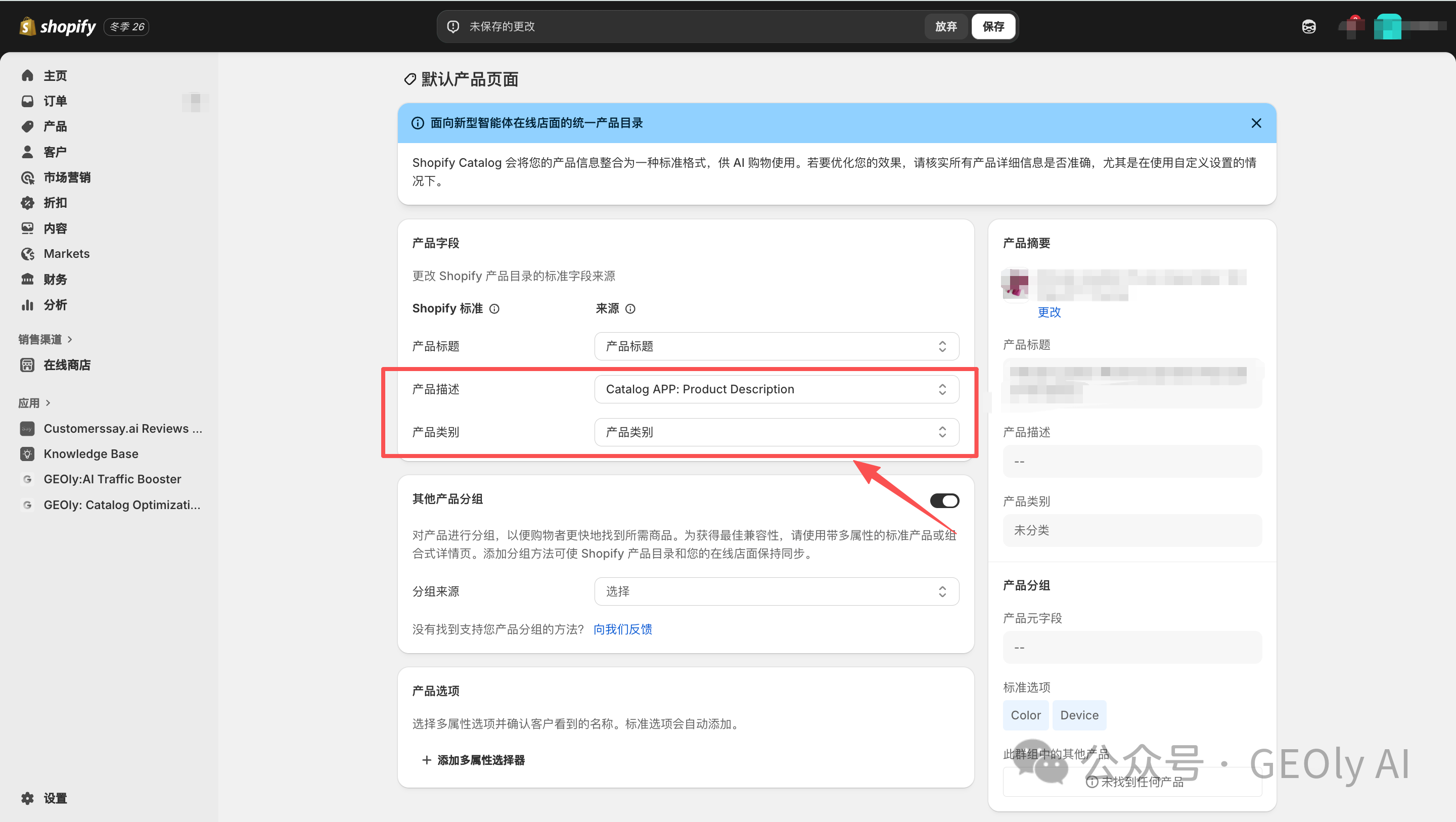Image resolution: width=1456 pixels, height=822 pixels.
Task: Open GEOly:AI Traffic Booster app icon
Action: click(x=27, y=479)
